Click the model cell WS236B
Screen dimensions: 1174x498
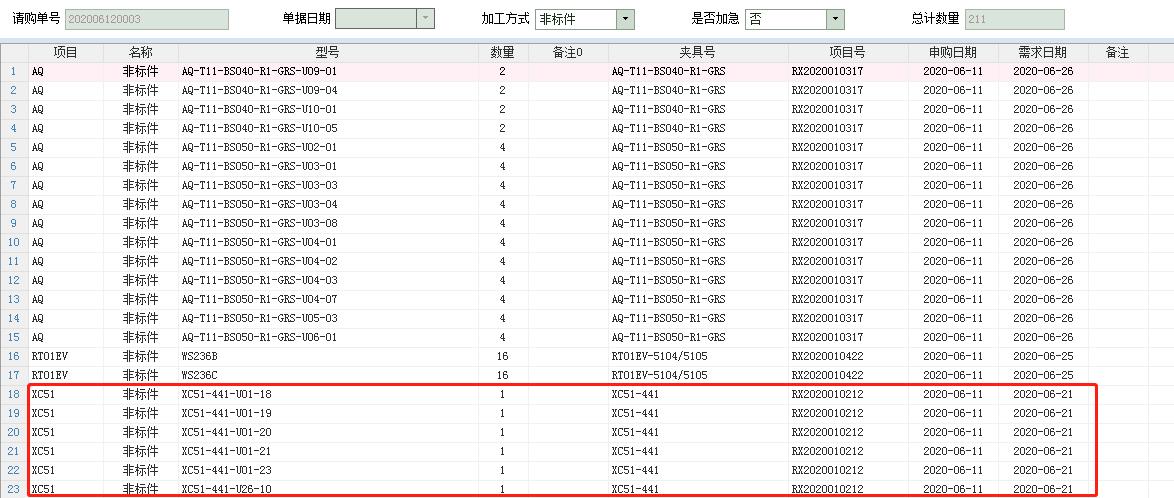pyautogui.click(x=201, y=356)
